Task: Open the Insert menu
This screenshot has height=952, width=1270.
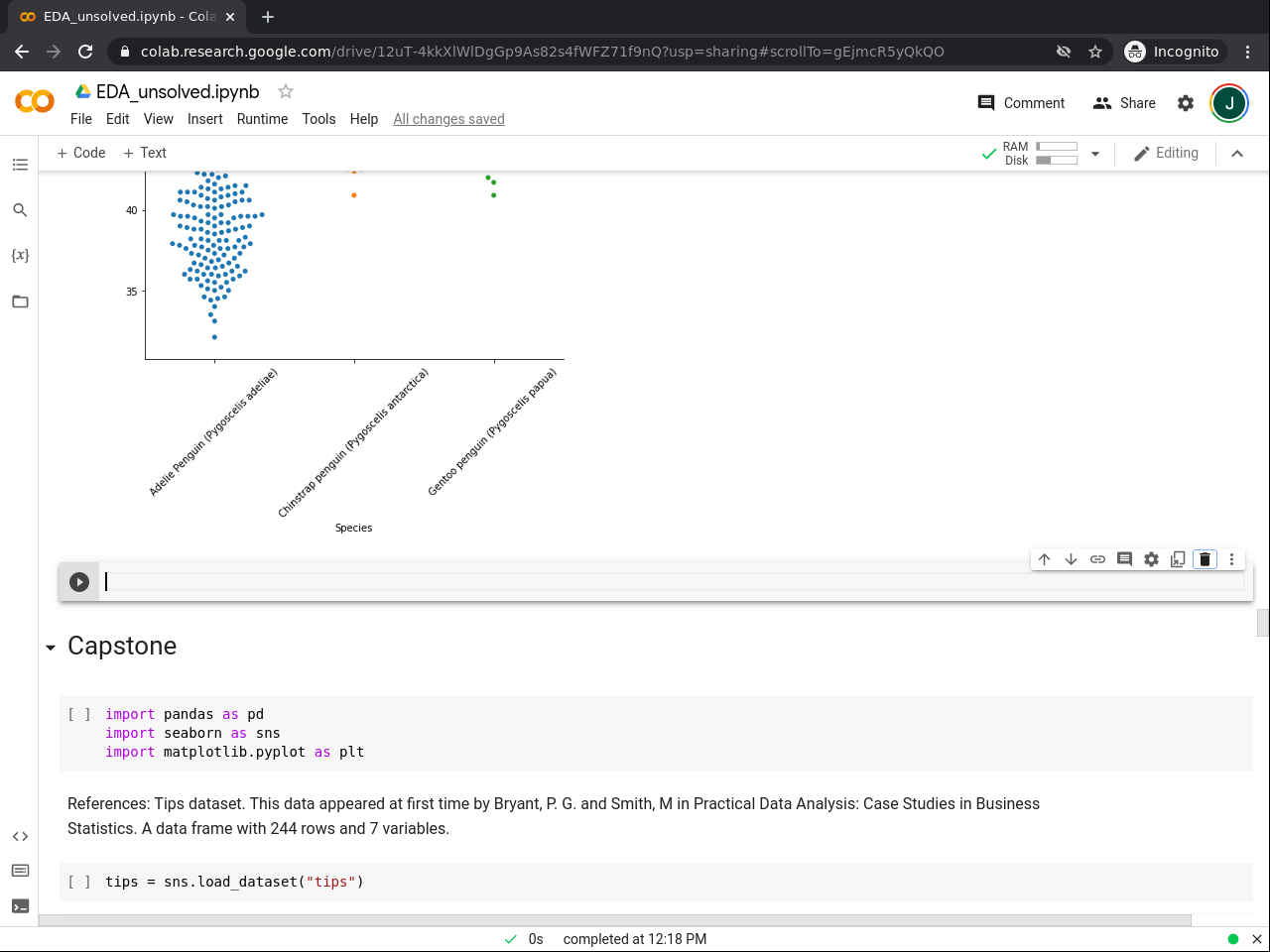Action: 204,119
